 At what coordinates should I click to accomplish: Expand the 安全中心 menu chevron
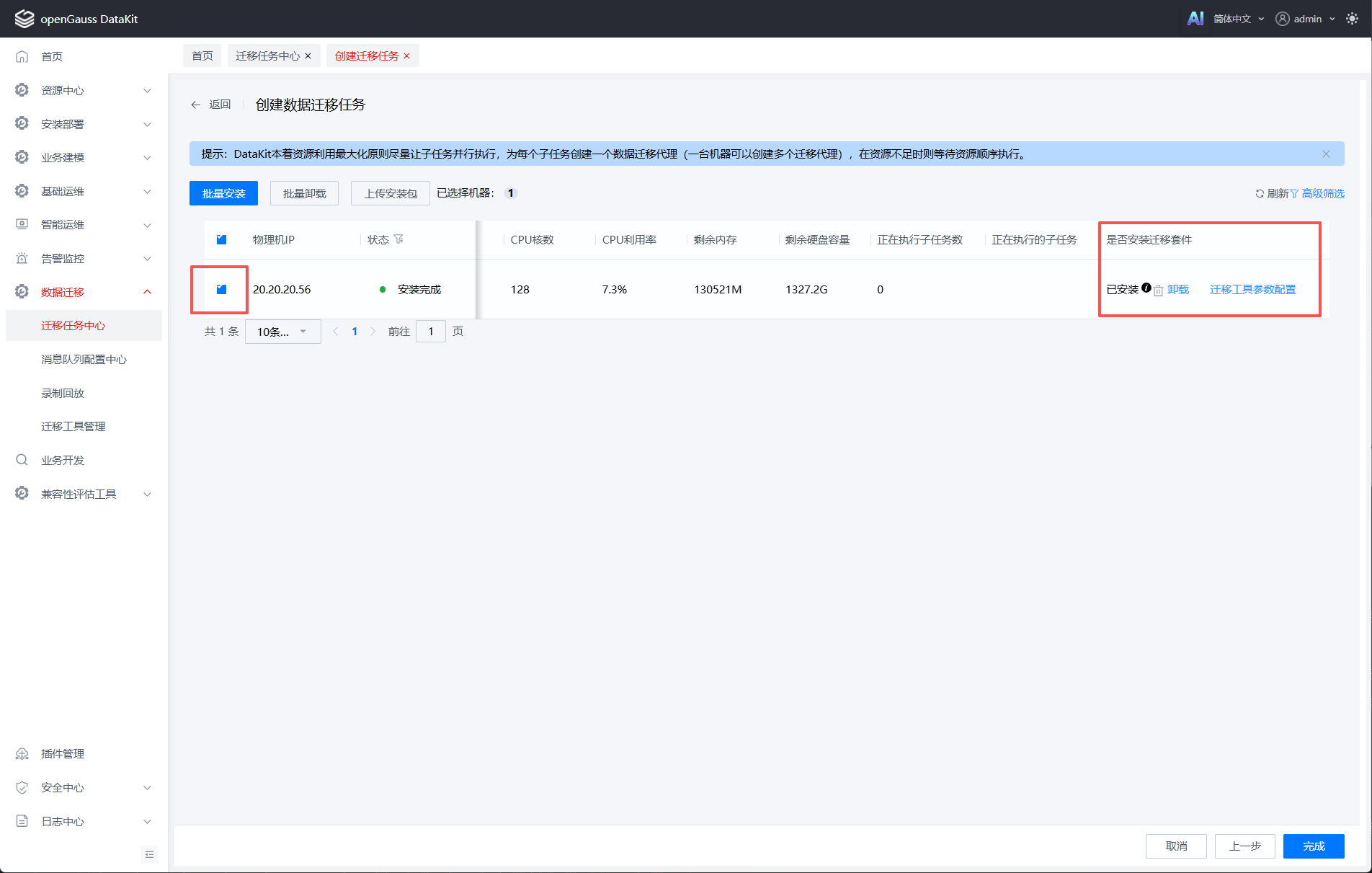tap(147, 787)
